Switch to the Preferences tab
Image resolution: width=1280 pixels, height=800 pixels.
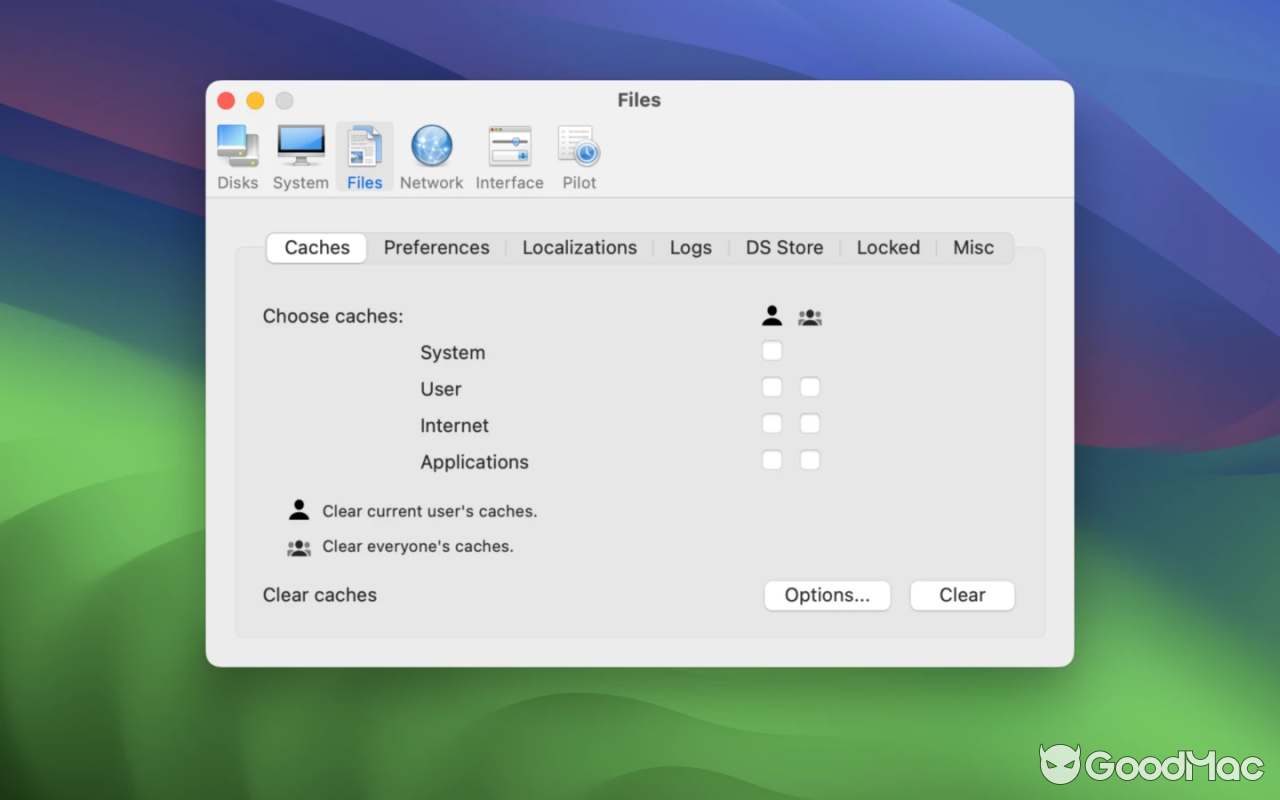click(436, 247)
